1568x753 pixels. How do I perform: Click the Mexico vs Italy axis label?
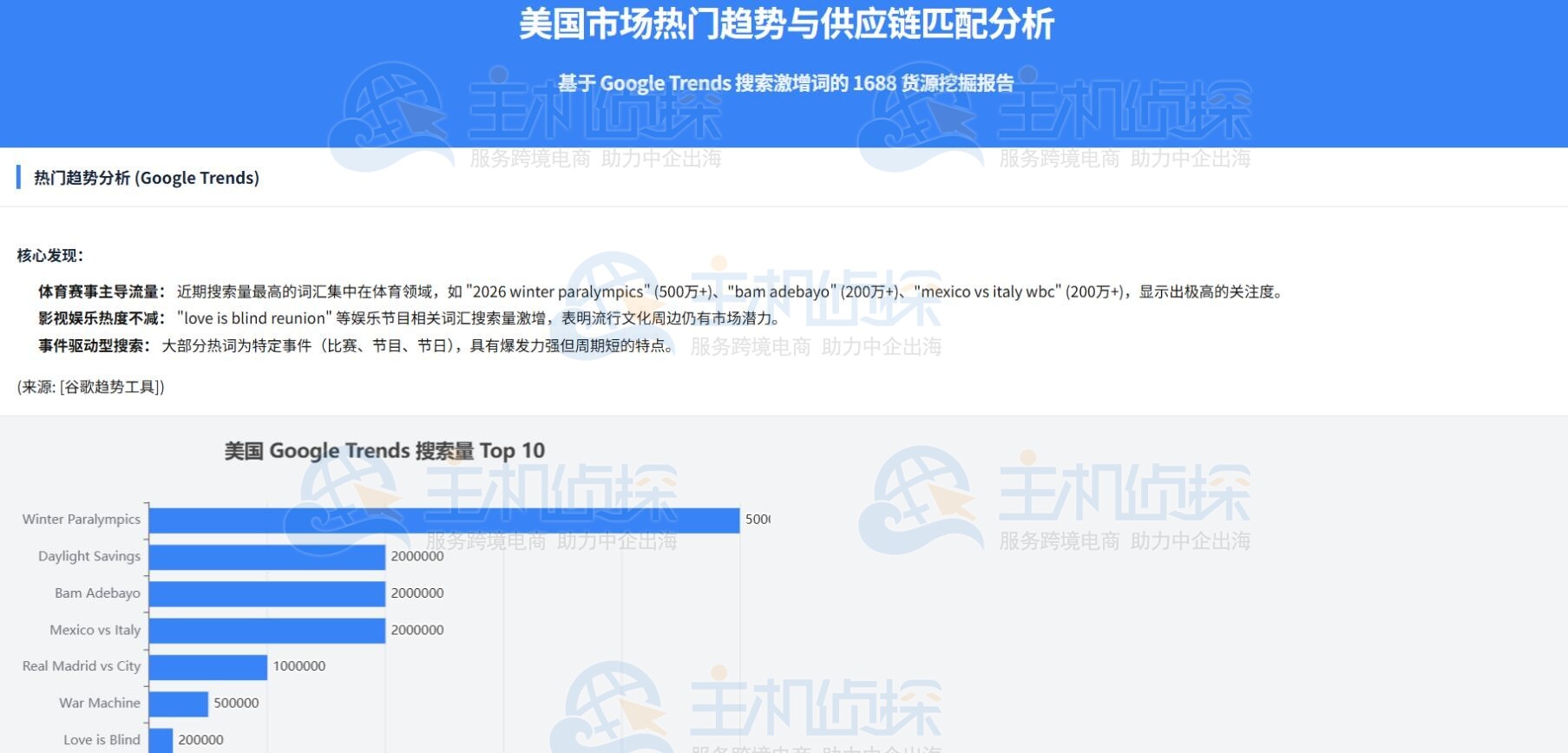coord(95,630)
